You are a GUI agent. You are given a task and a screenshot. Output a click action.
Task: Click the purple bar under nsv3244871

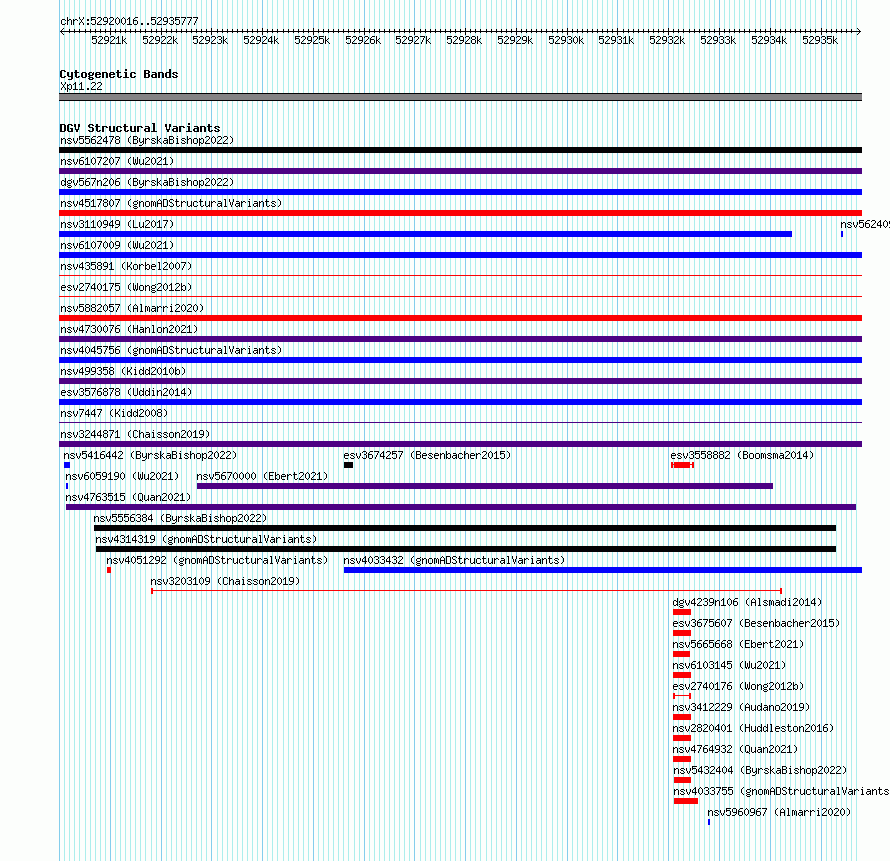(460, 444)
